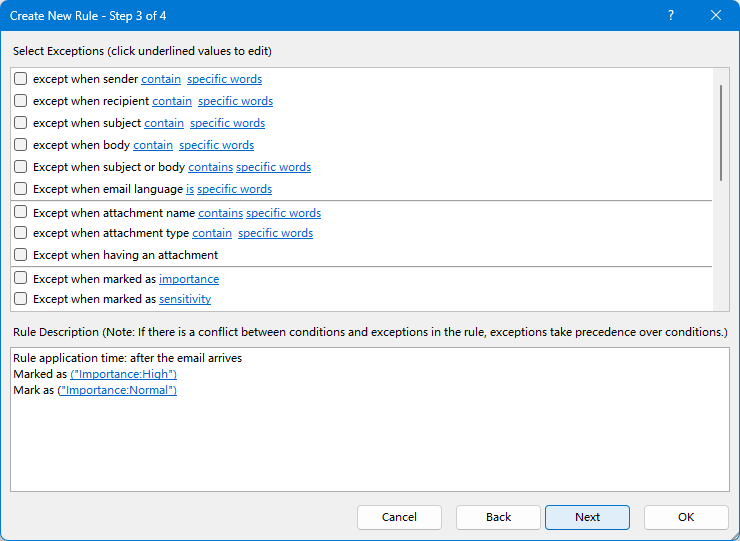Edit the "Importance:Normal" value link
This screenshot has height=541, width=740.
click(117, 390)
